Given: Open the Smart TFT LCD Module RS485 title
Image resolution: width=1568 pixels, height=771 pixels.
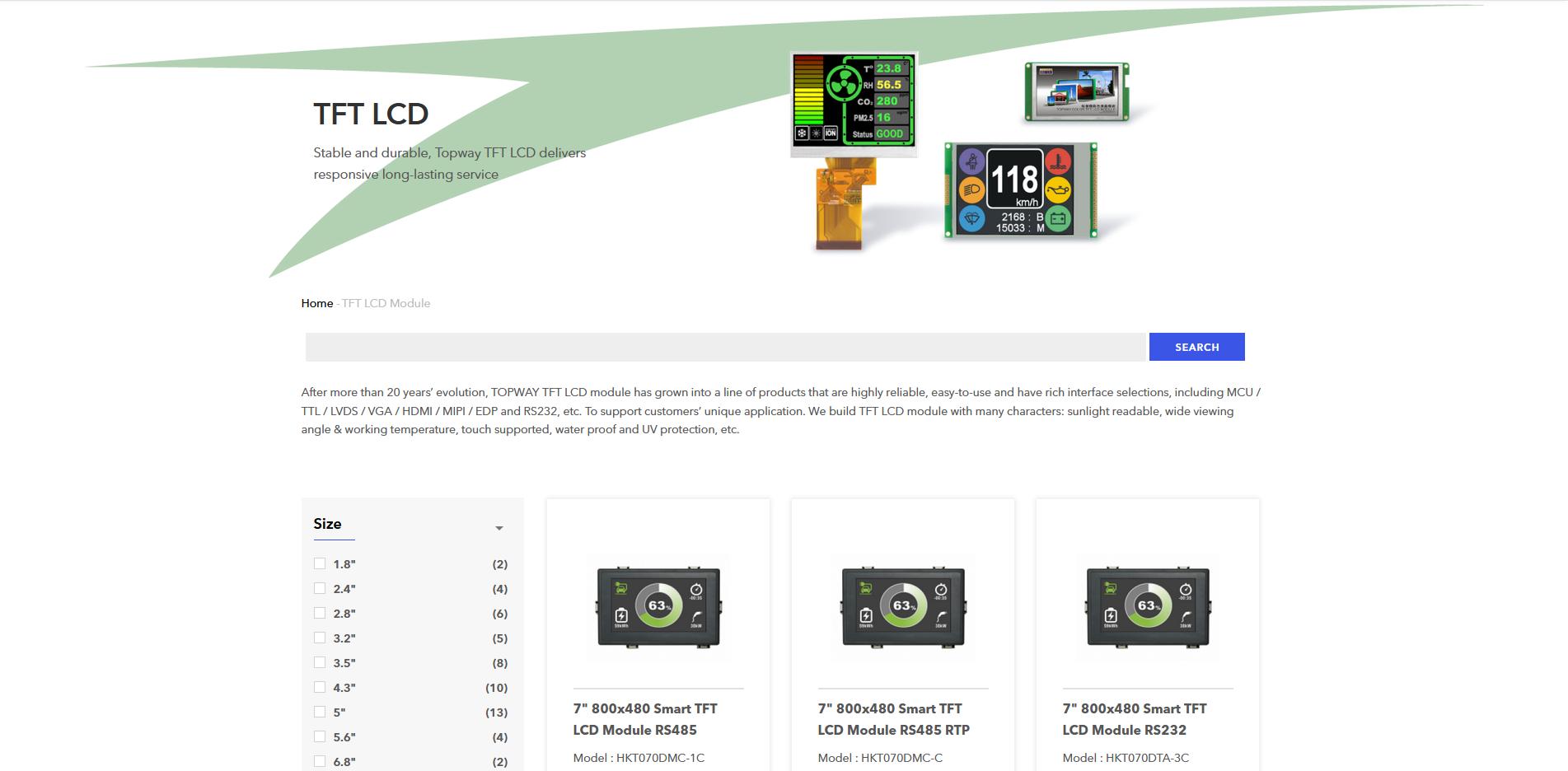Looking at the screenshot, I should [x=645, y=719].
